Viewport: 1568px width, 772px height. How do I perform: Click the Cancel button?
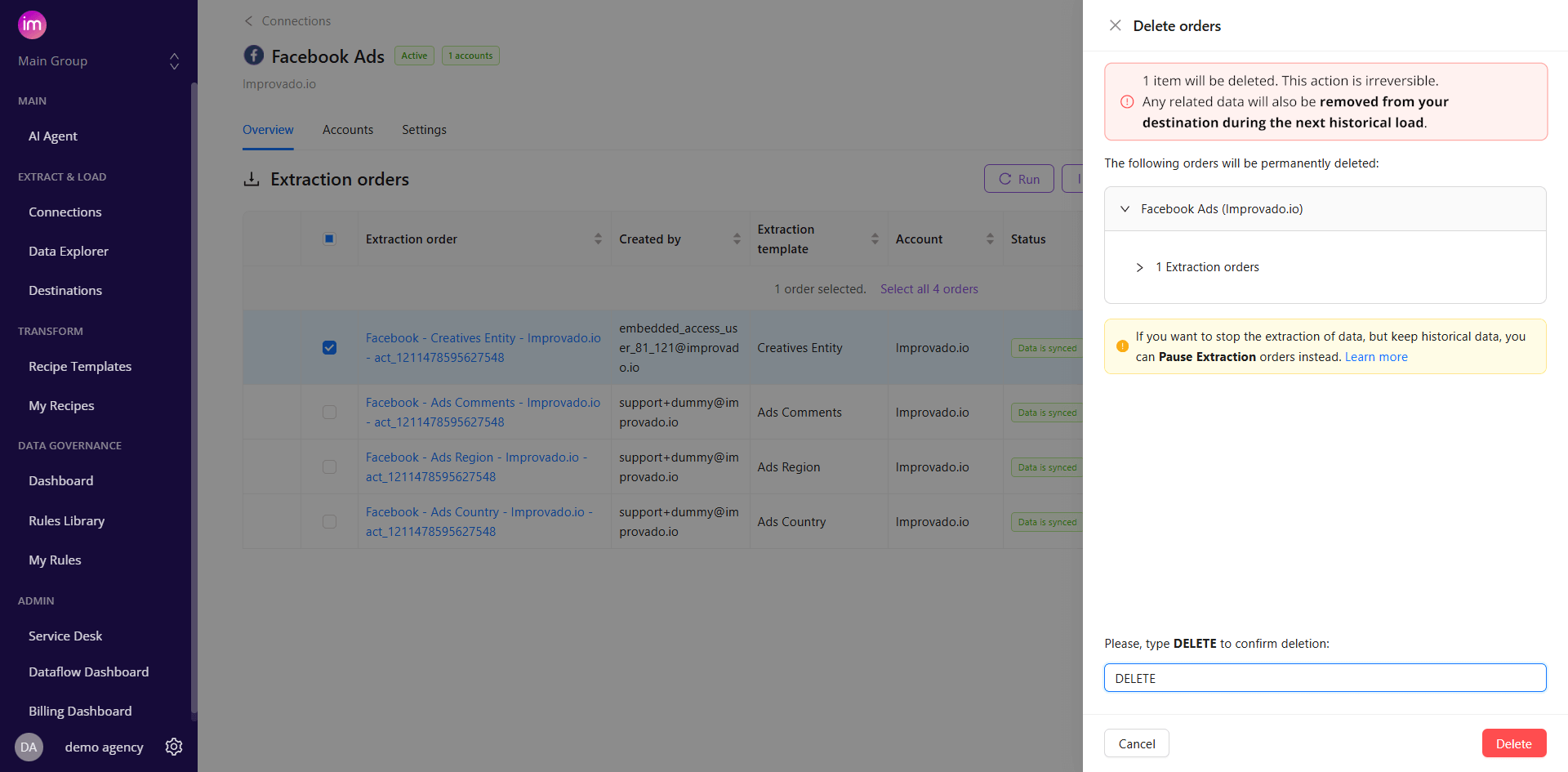click(x=1136, y=743)
